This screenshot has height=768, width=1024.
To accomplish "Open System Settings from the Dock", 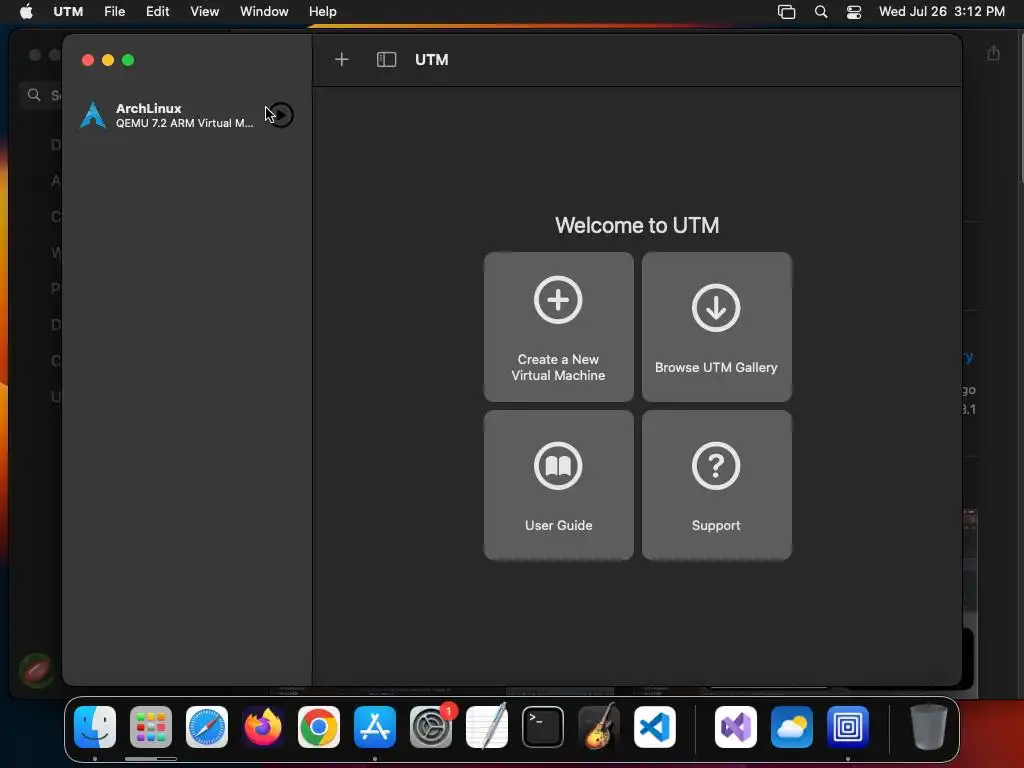I will [431, 727].
